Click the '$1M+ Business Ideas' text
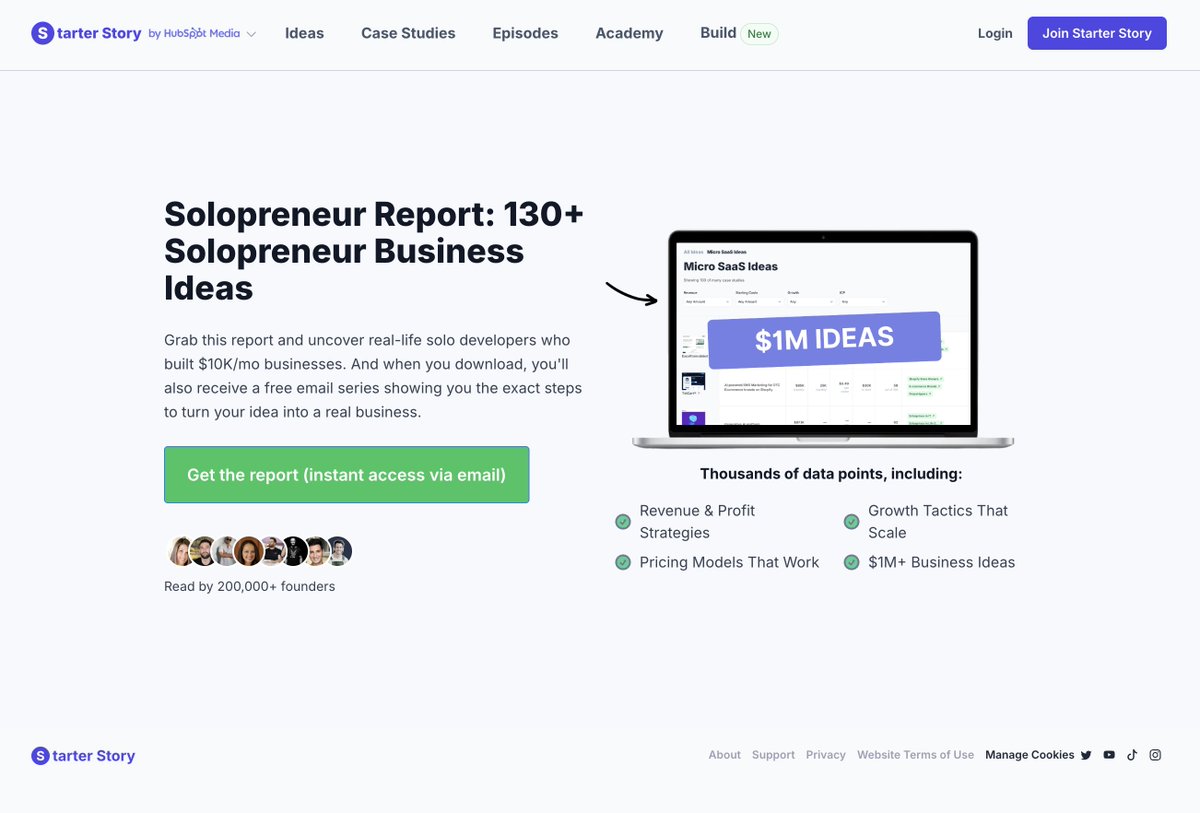 pos(941,562)
